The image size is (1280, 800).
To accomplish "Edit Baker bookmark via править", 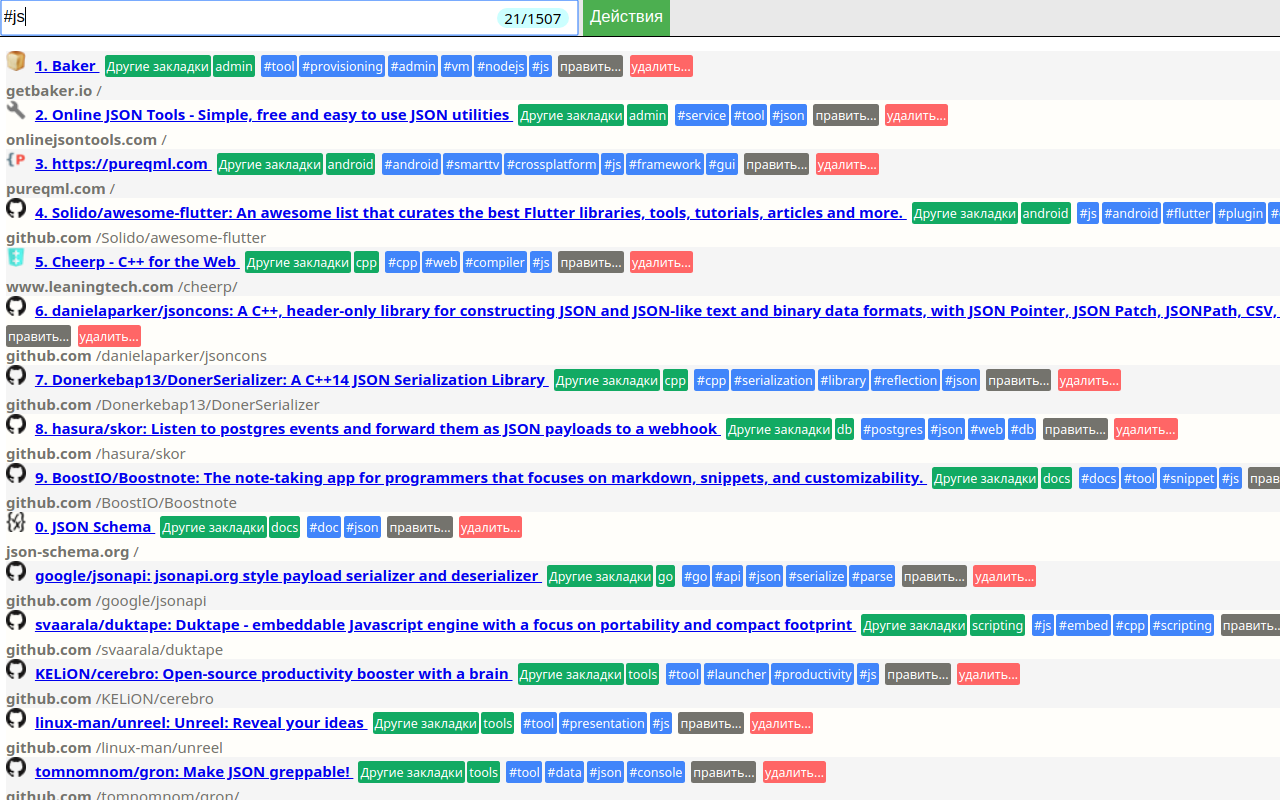I will pyautogui.click(x=590, y=66).
